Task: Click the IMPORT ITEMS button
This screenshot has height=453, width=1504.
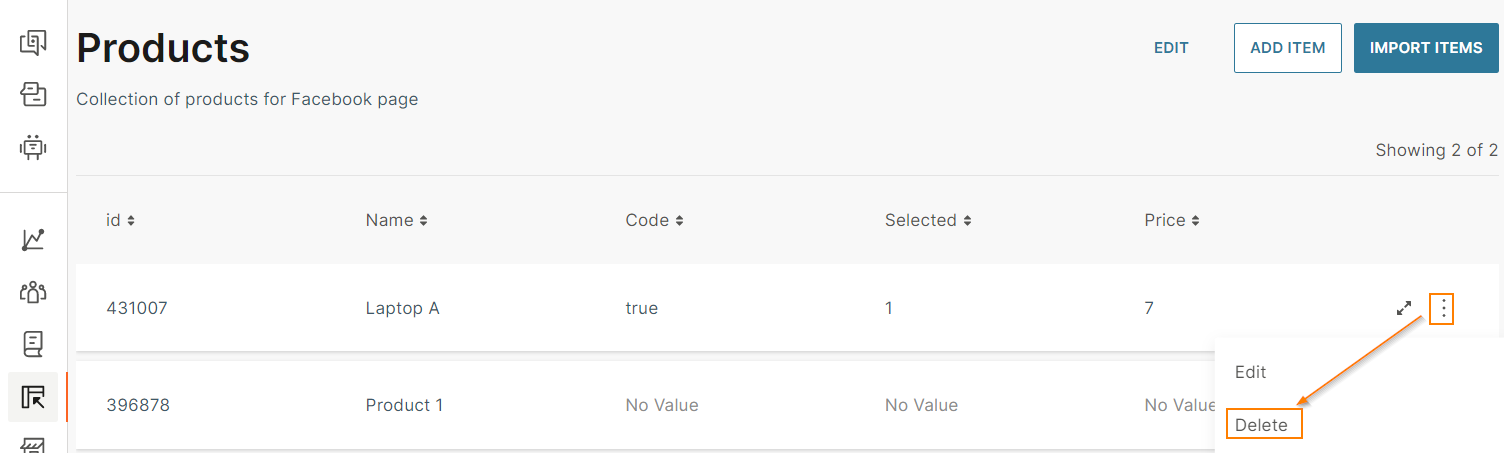Action: tap(1426, 48)
